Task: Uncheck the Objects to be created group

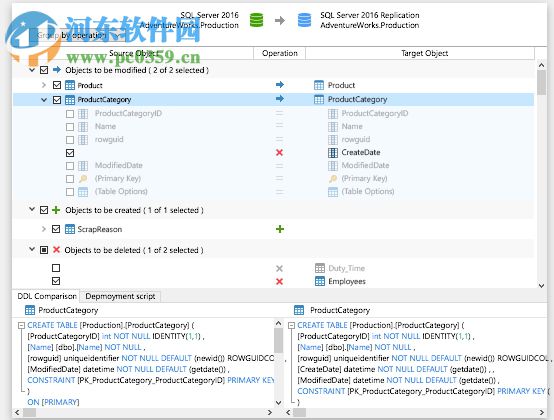Action: tap(44, 210)
